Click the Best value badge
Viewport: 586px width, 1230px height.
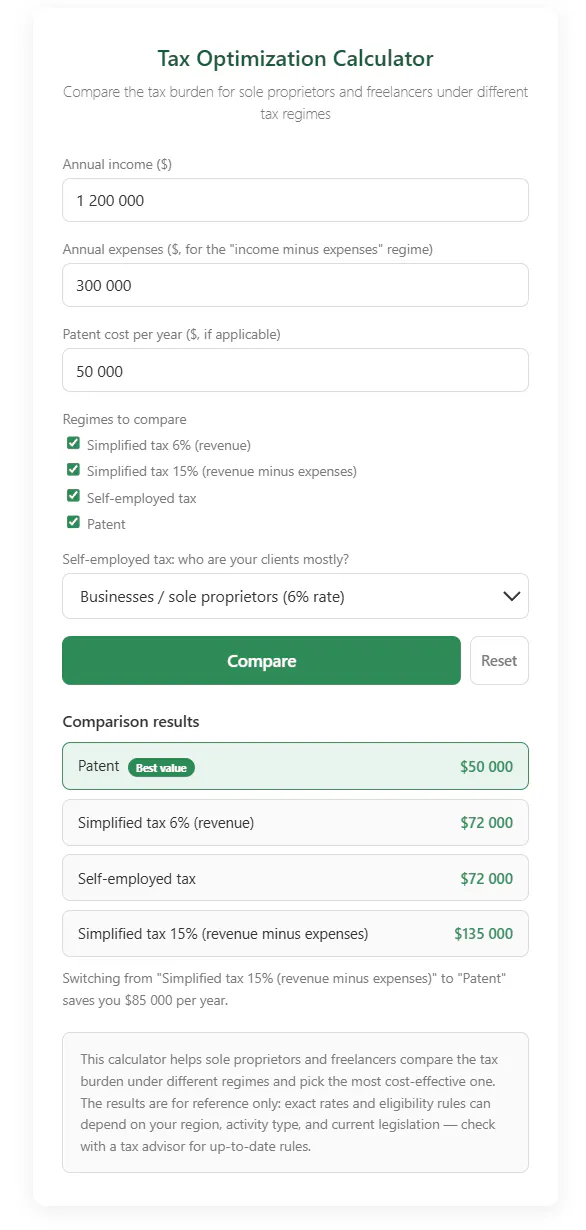pos(161,768)
